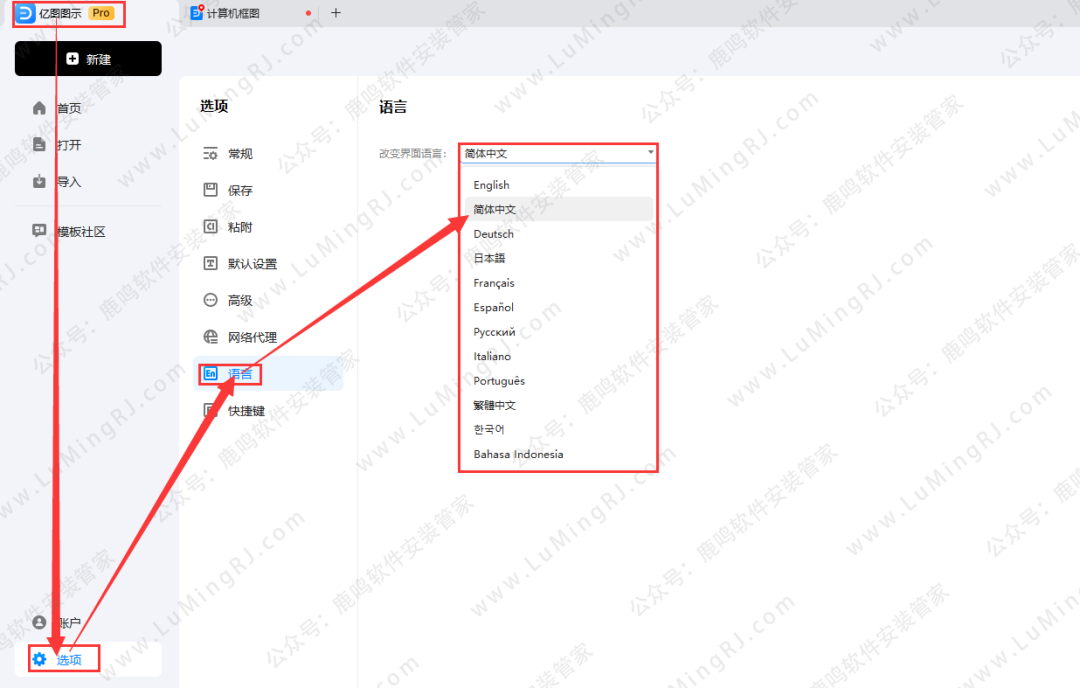The height and width of the screenshot is (688, 1080).
Task: Open the 语言 language settings section
Action: click(240, 374)
